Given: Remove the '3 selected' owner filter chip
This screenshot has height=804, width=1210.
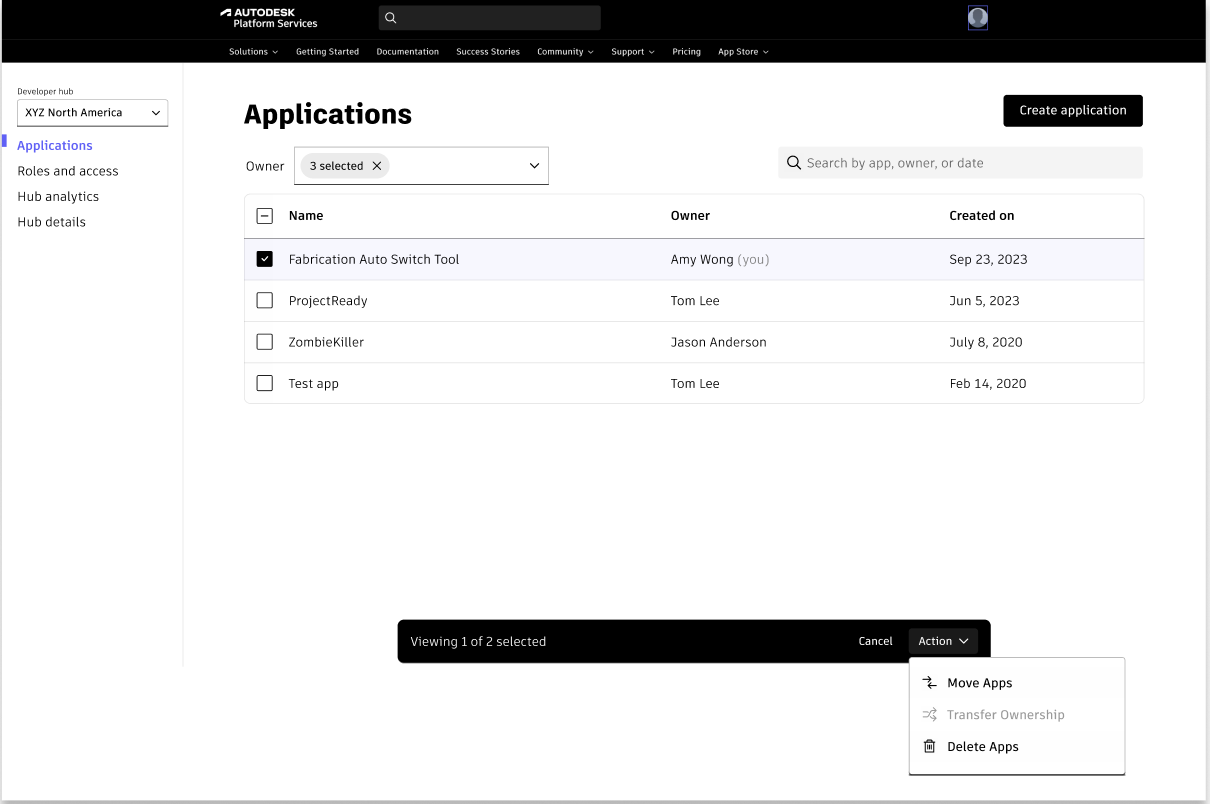Looking at the screenshot, I should 377,166.
